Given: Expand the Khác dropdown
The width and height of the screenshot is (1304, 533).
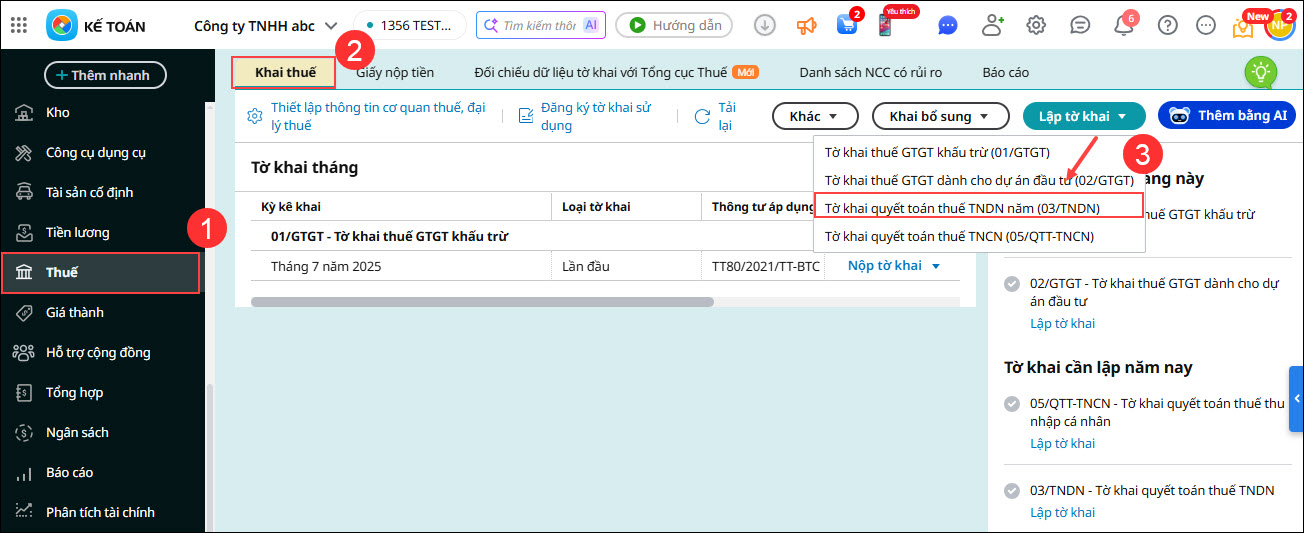Looking at the screenshot, I should (x=815, y=116).
